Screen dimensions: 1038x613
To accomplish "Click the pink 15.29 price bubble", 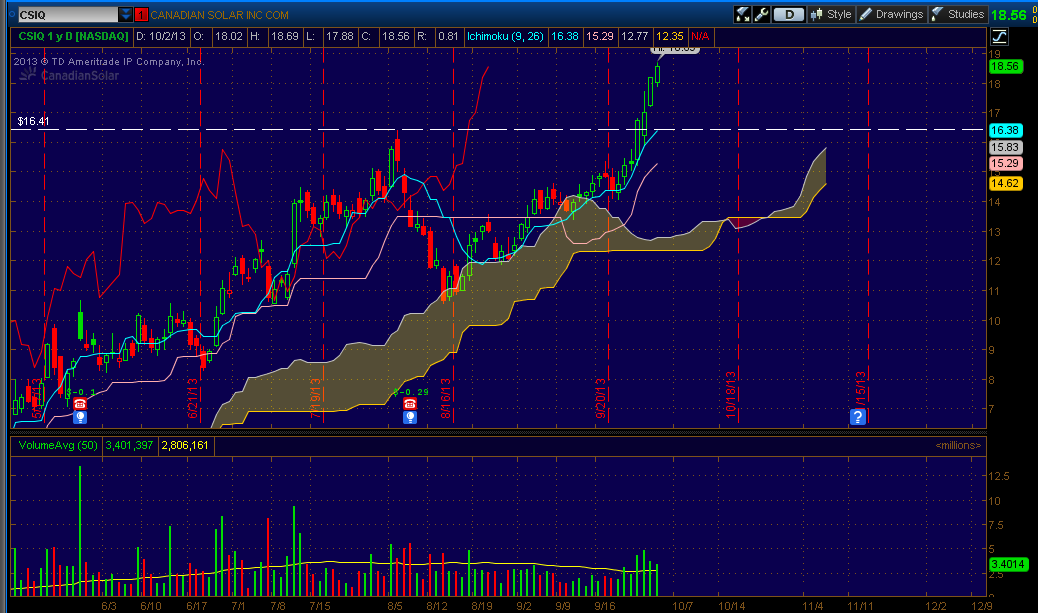I will [x=1005, y=164].
